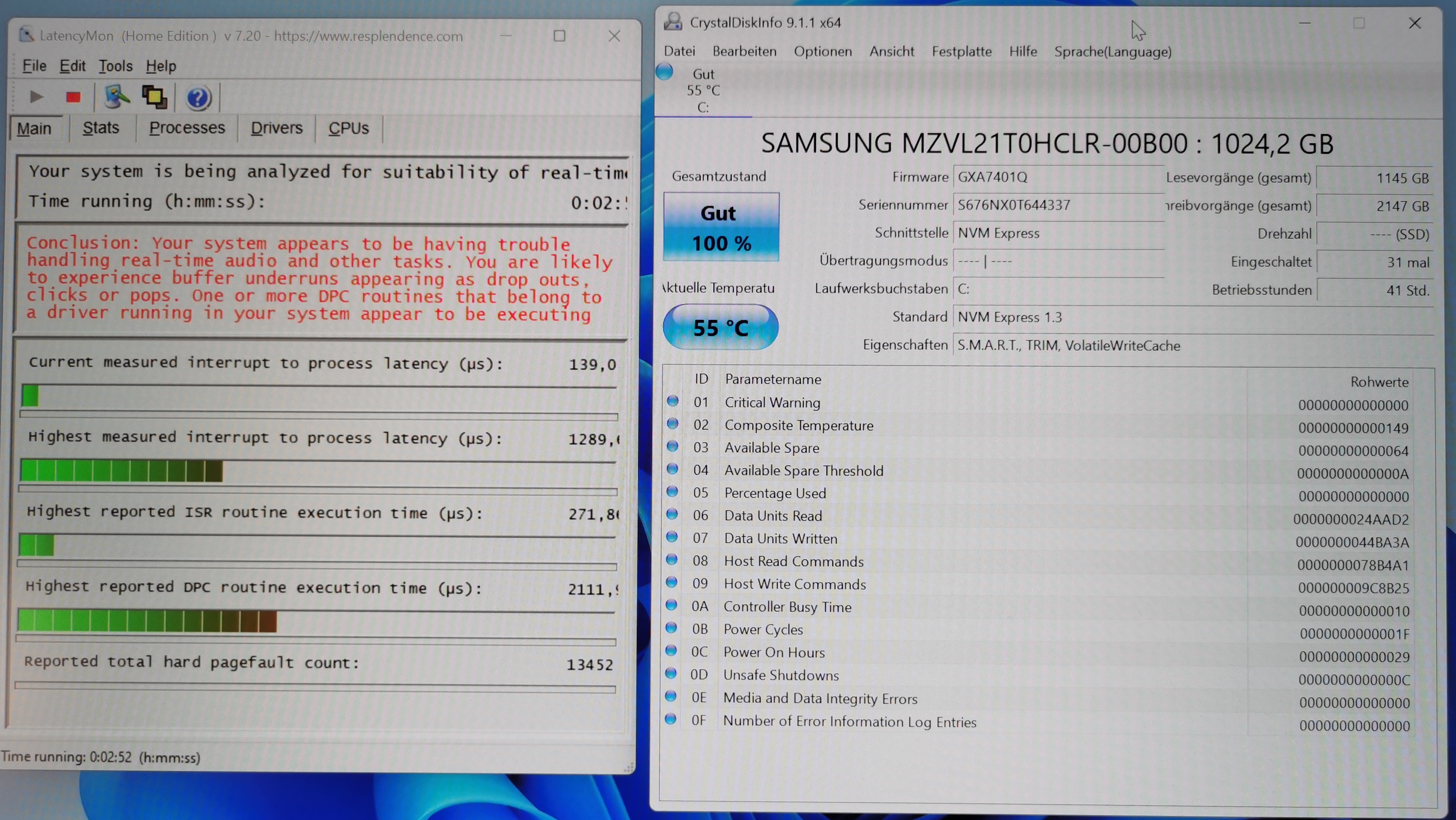The image size is (1456, 820).
Task: Click the yellow window stack toolbar icon
Action: (154, 97)
